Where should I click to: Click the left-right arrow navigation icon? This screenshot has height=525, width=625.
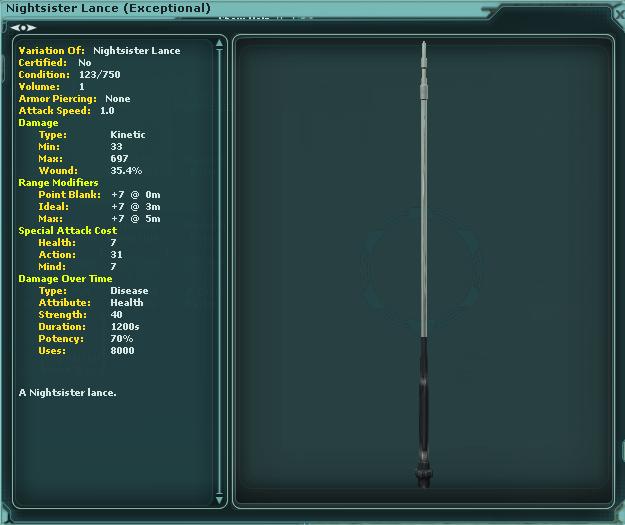point(23,28)
